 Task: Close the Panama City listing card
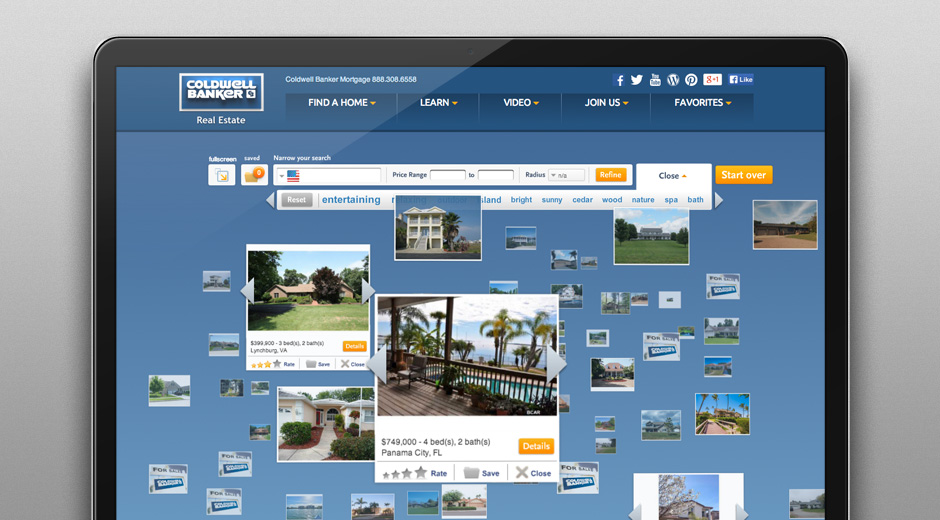(534, 473)
